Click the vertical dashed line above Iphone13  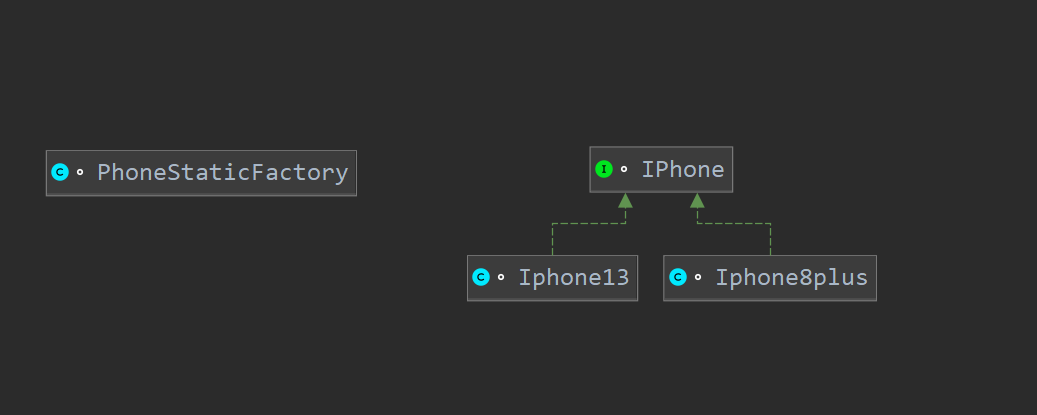[x=552, y=240]
